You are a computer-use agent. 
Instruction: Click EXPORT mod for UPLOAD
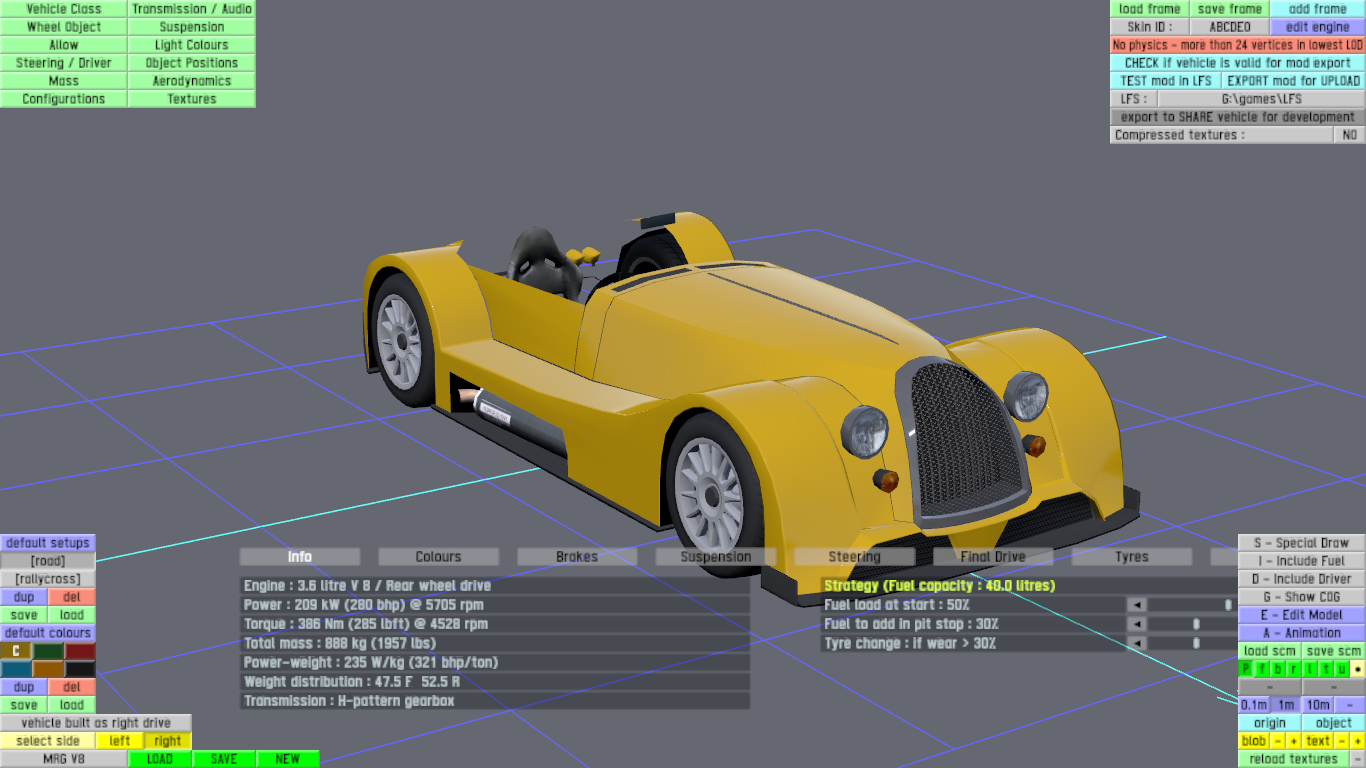pos(1294,81)
